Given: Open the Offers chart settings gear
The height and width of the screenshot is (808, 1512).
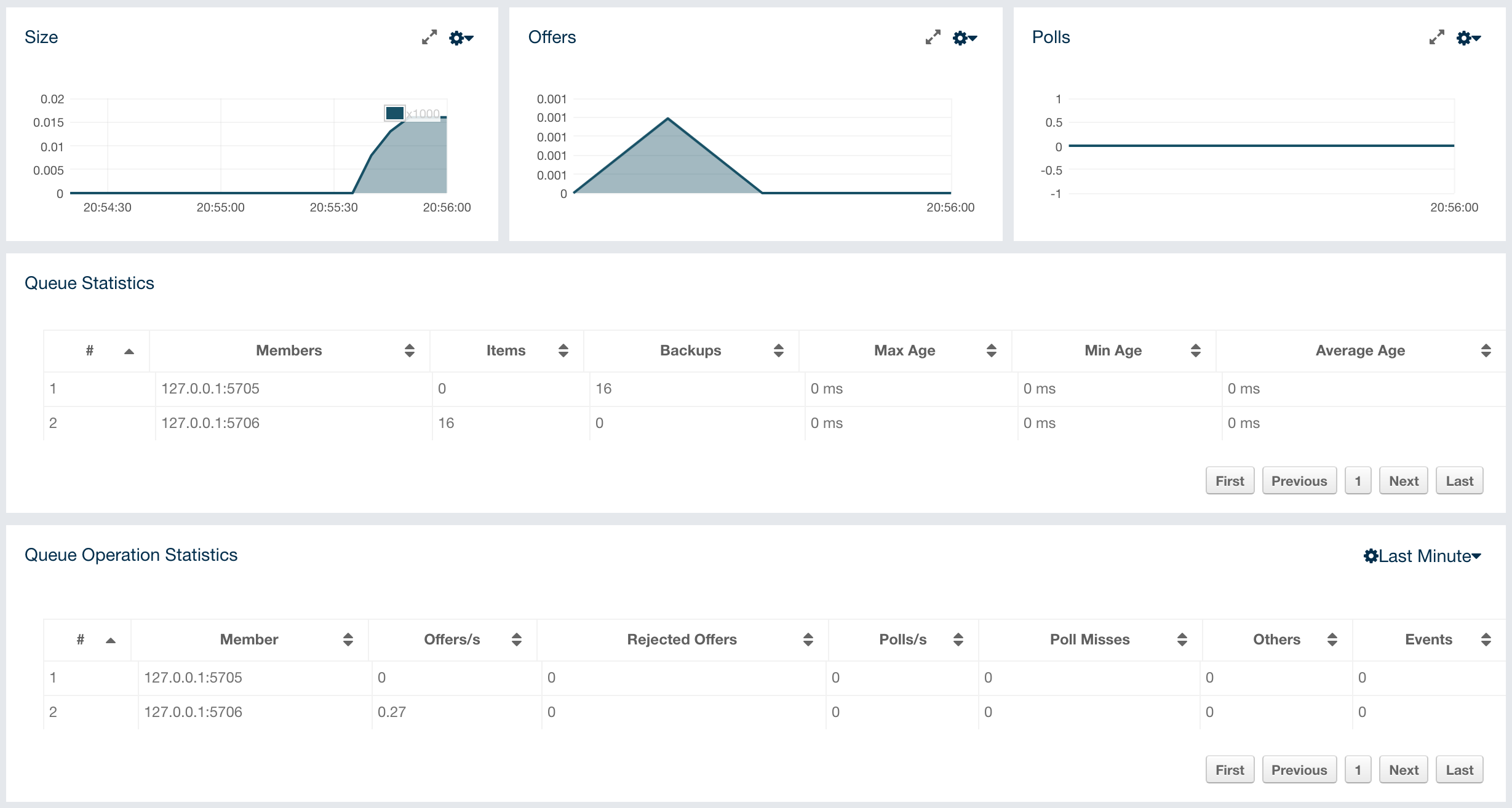Looking at the screenshot, I should (965, 38).
